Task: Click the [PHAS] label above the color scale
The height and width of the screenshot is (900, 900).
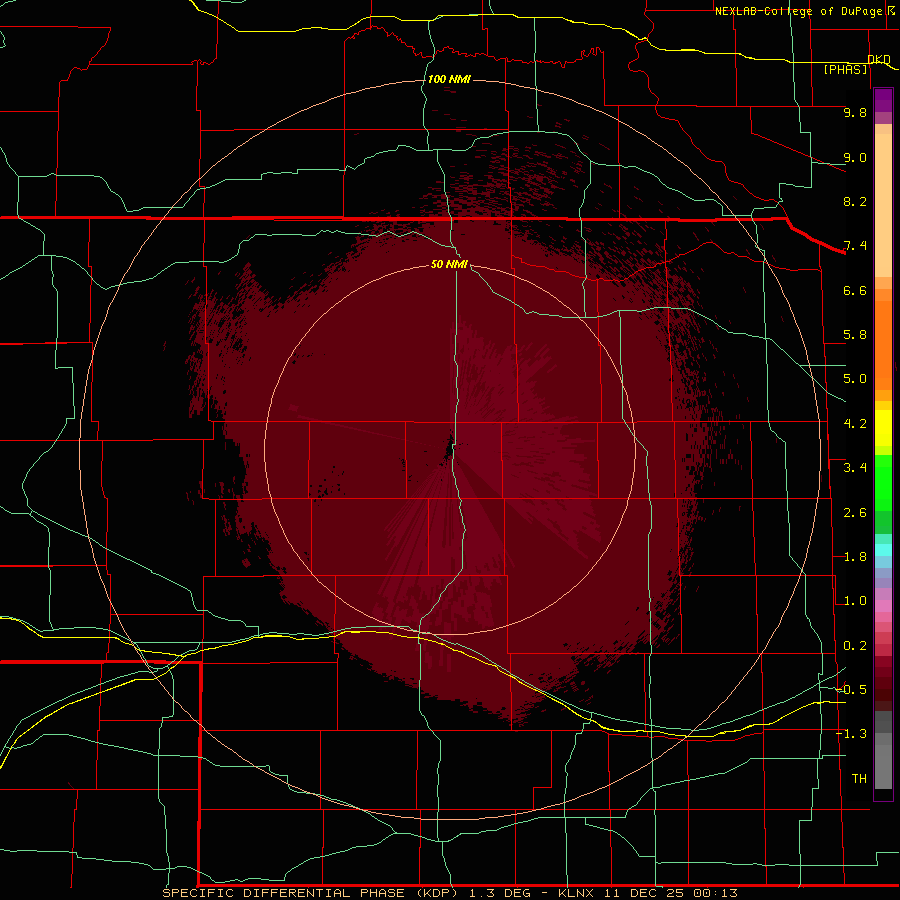Action: (845, 70)
